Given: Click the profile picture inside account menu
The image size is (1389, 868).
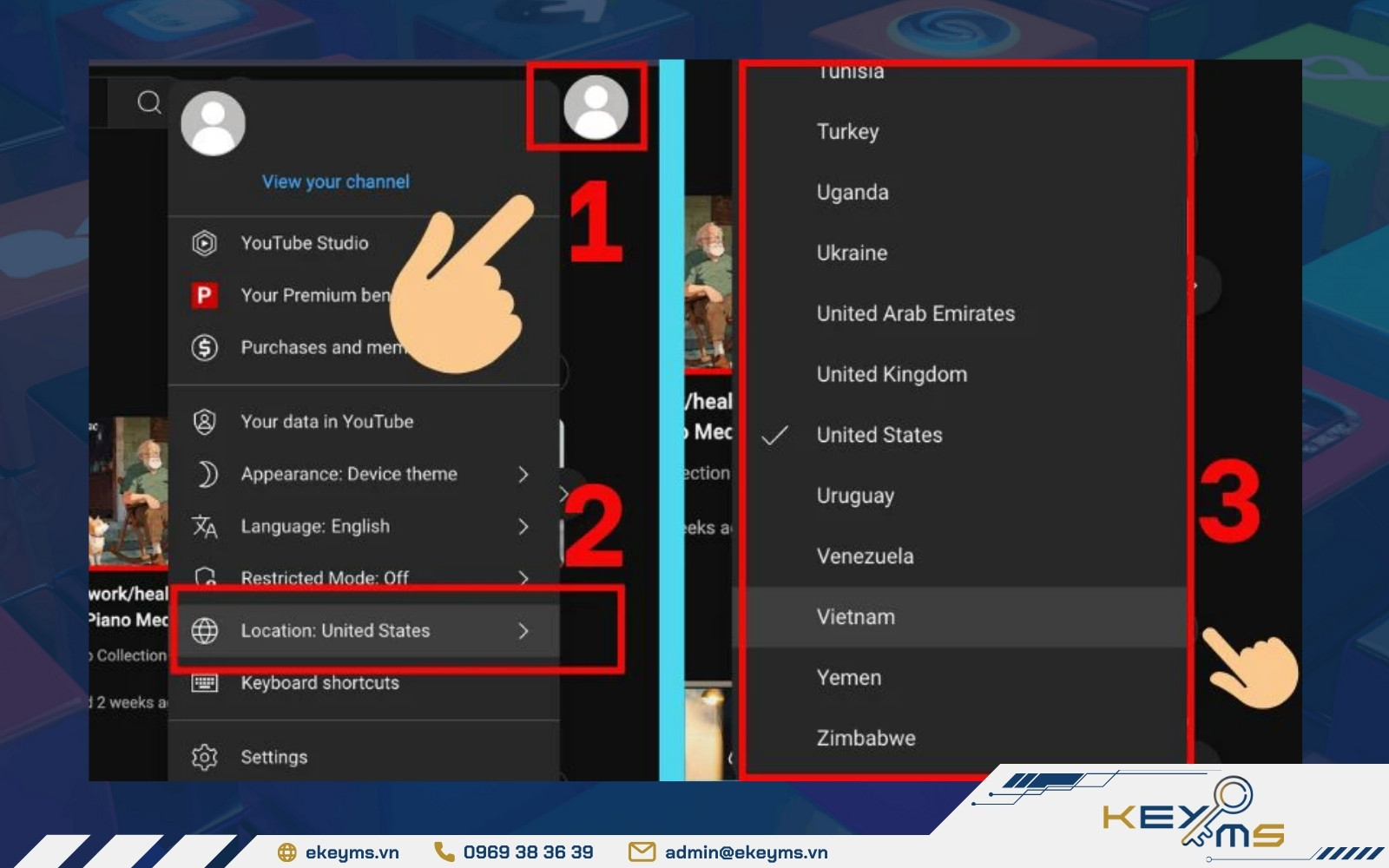Looking at the screenshot, I should [213, 123].
